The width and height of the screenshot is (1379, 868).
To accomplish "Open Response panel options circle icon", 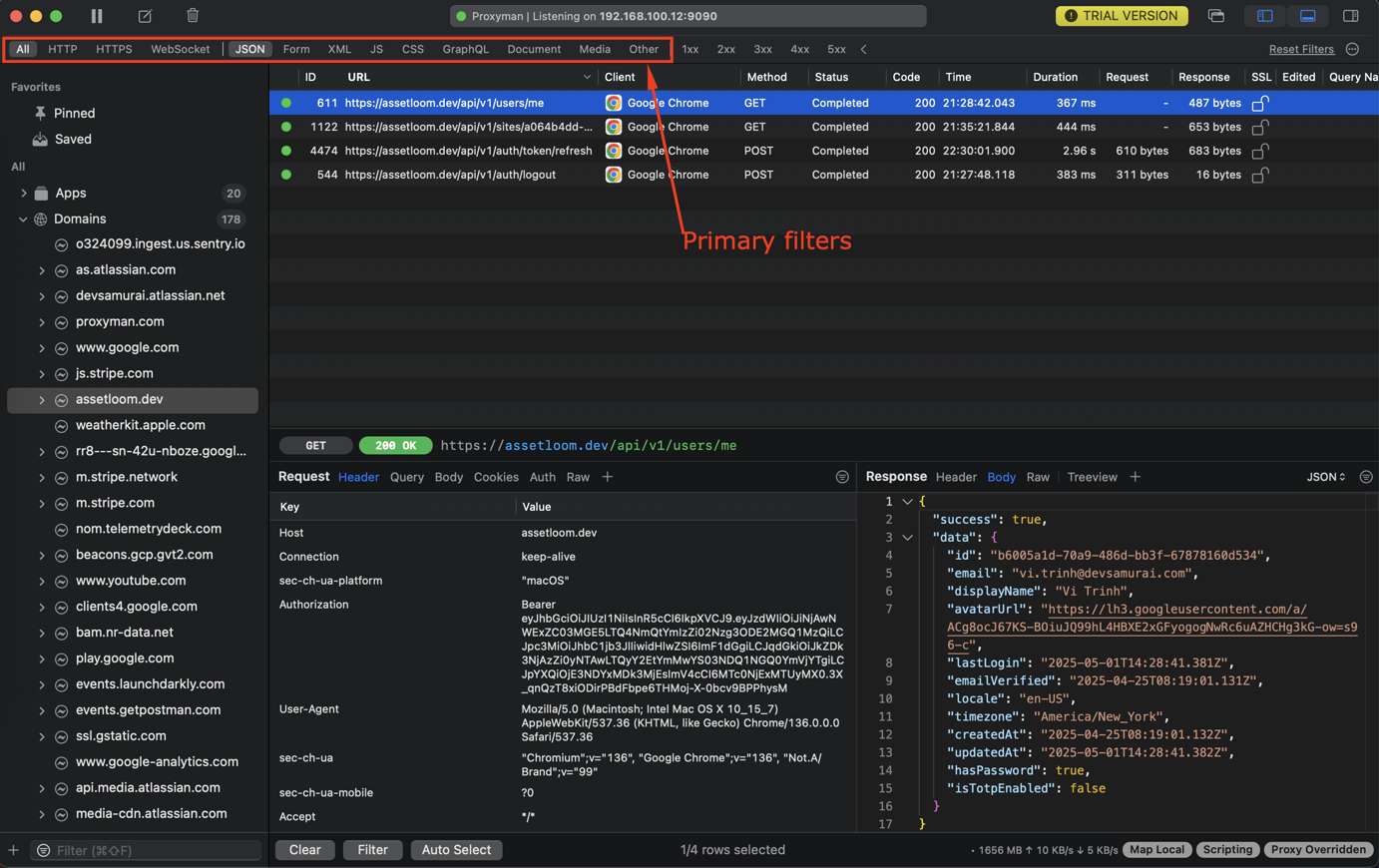I will pyautogui.click(x=1366, y=477).
